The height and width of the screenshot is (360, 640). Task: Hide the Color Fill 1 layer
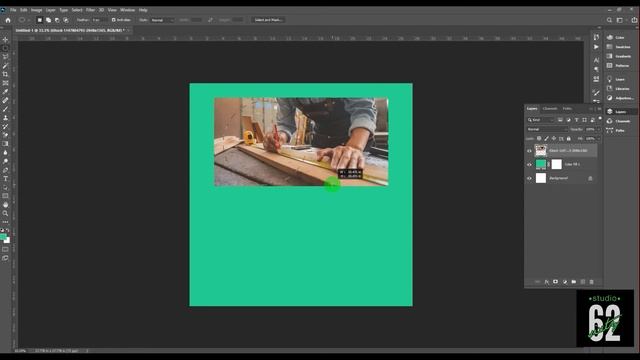point(529,164)
